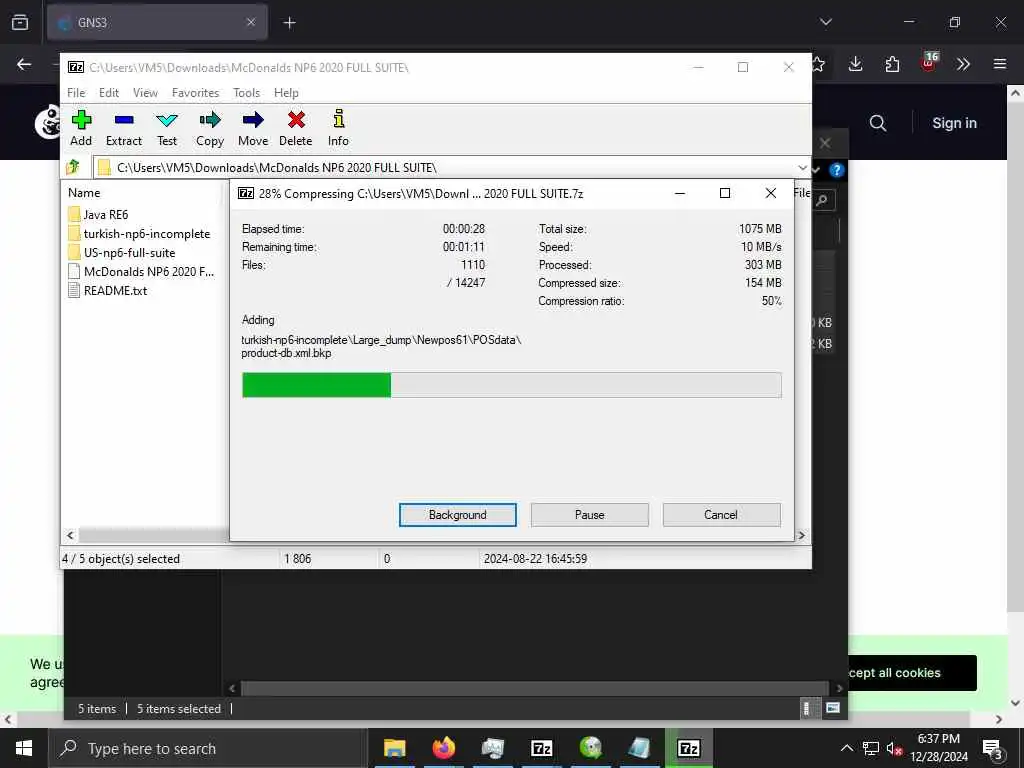List all browser tabs dropdown
This screenshot has height=768, width=1024.
(x=826, y=22)
